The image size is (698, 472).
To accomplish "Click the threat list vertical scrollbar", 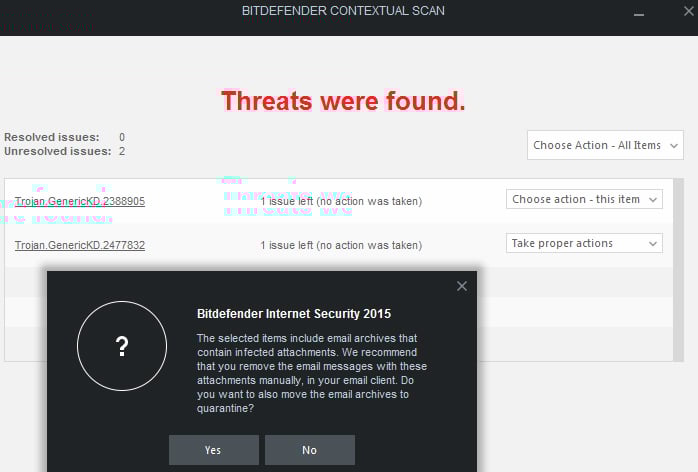I will (x=678, y=270).
